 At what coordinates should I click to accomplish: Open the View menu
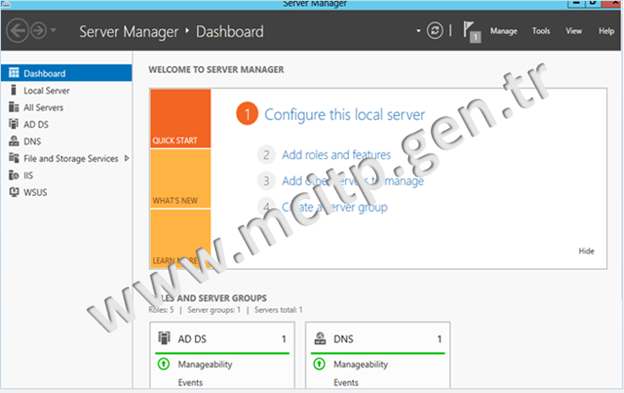[x=573, y=31]
